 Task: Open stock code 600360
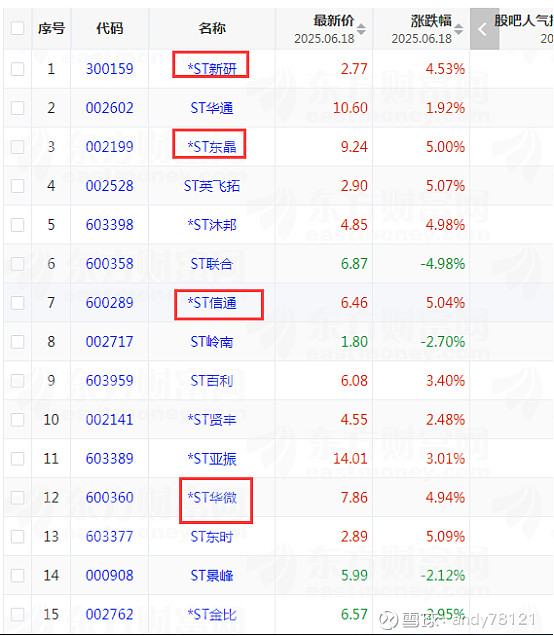[110, 497]
